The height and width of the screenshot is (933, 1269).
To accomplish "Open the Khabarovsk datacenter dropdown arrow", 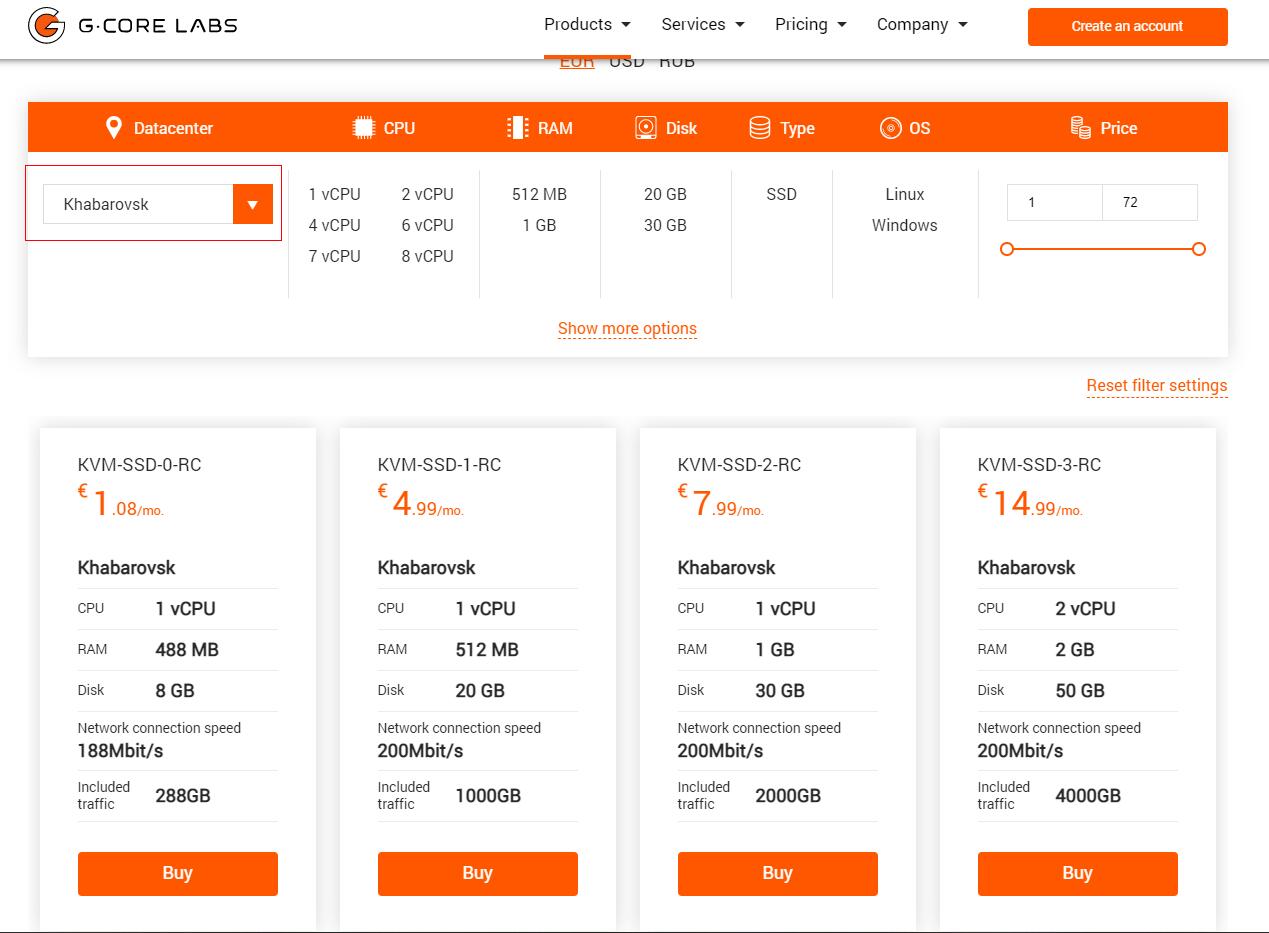I will click(253, 204).
